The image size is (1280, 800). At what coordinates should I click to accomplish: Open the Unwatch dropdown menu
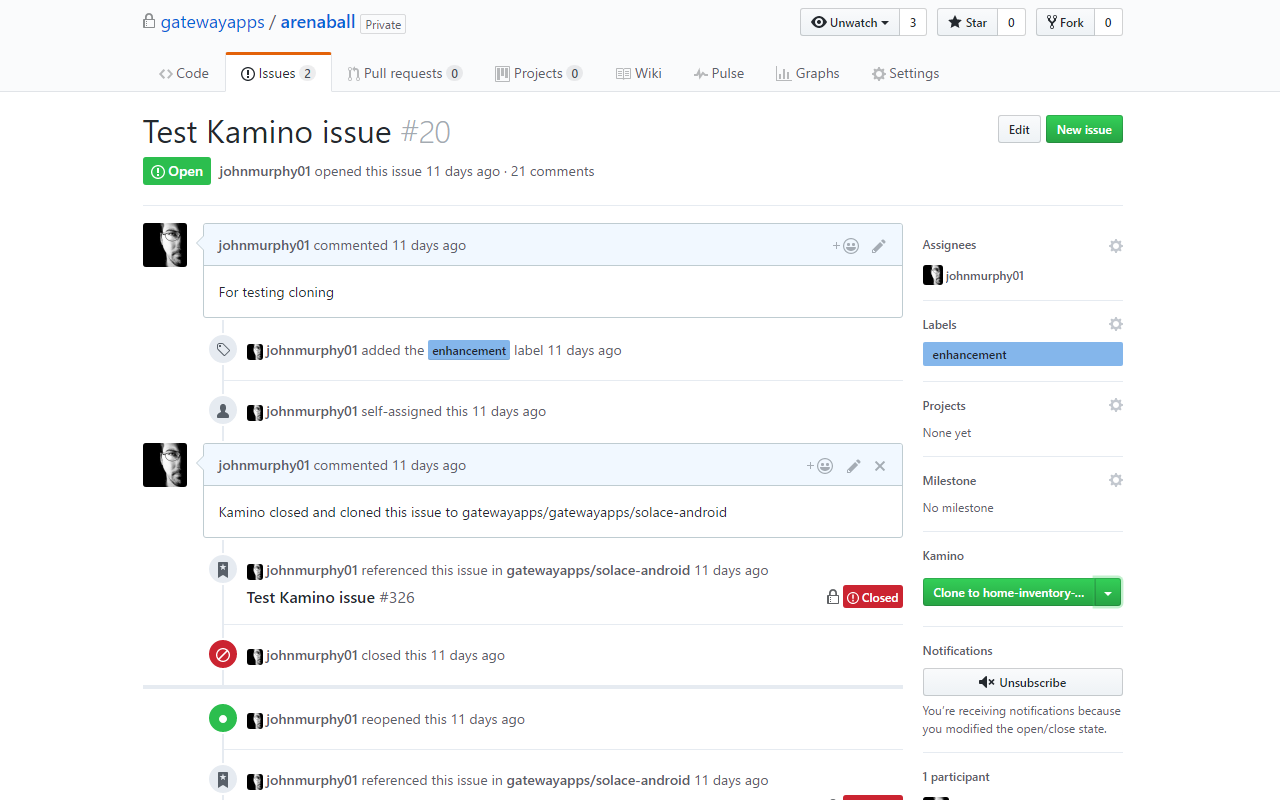[x=849, y=23]
